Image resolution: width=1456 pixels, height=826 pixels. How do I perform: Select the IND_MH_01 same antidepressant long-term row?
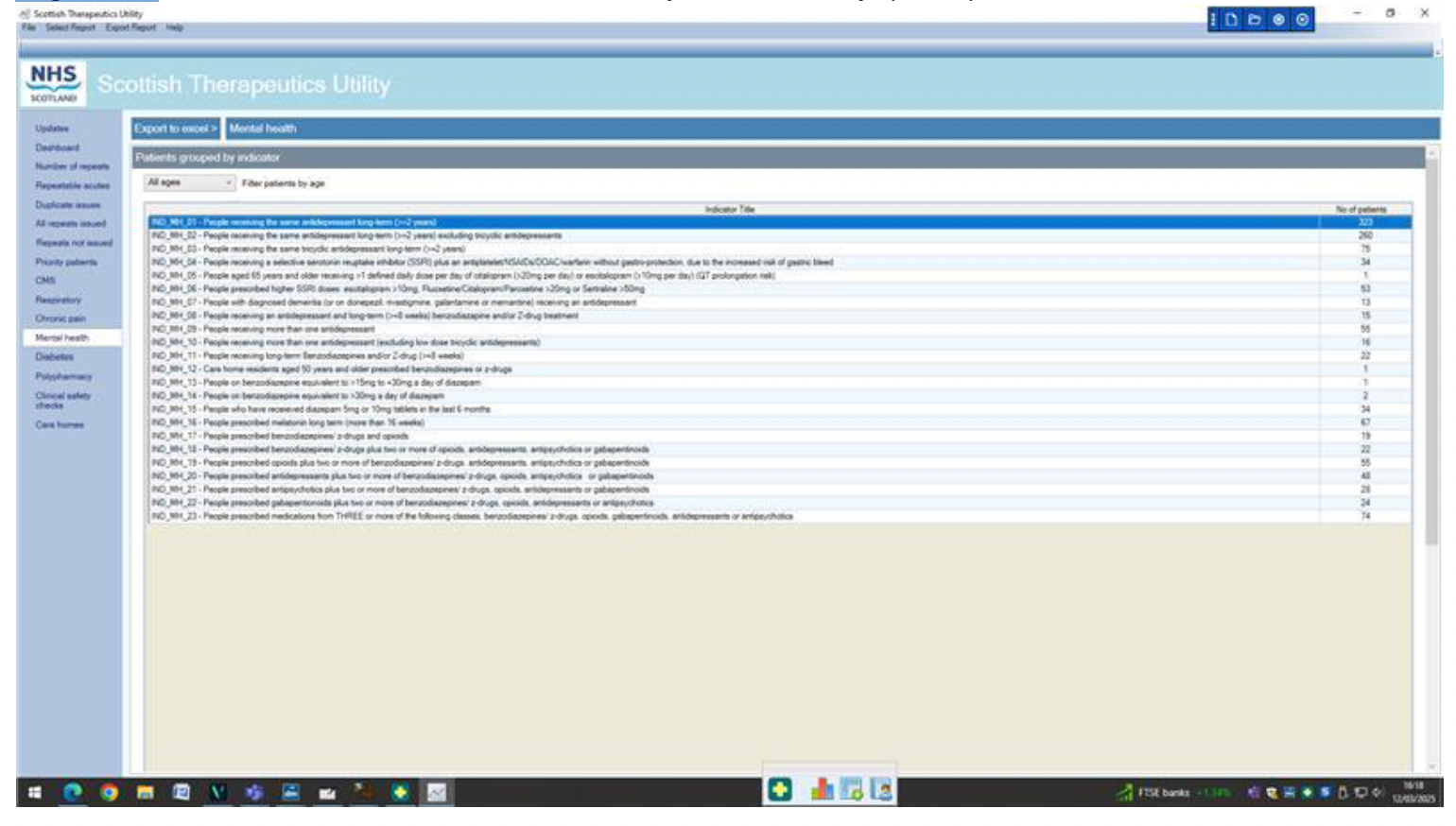[x=779, y=222]
